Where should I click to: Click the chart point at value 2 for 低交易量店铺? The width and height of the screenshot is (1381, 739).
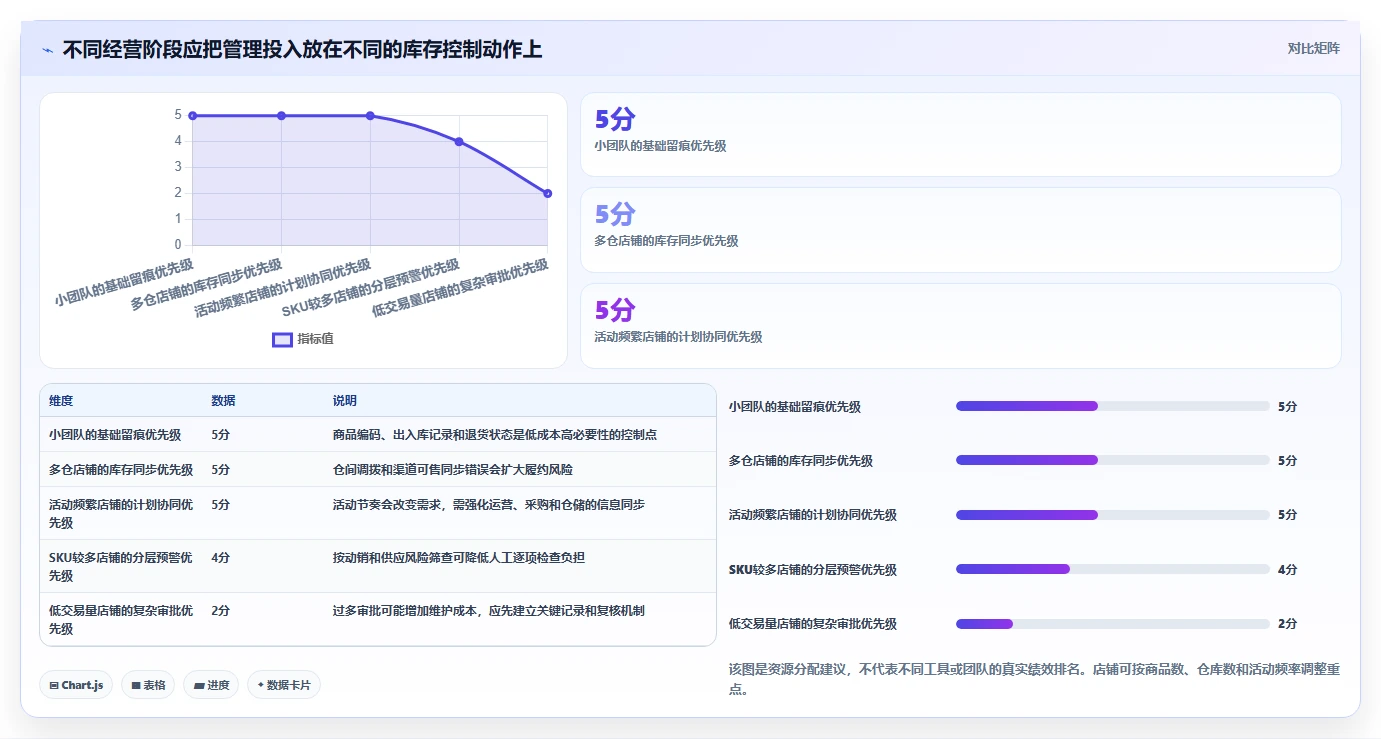[548, 193]
